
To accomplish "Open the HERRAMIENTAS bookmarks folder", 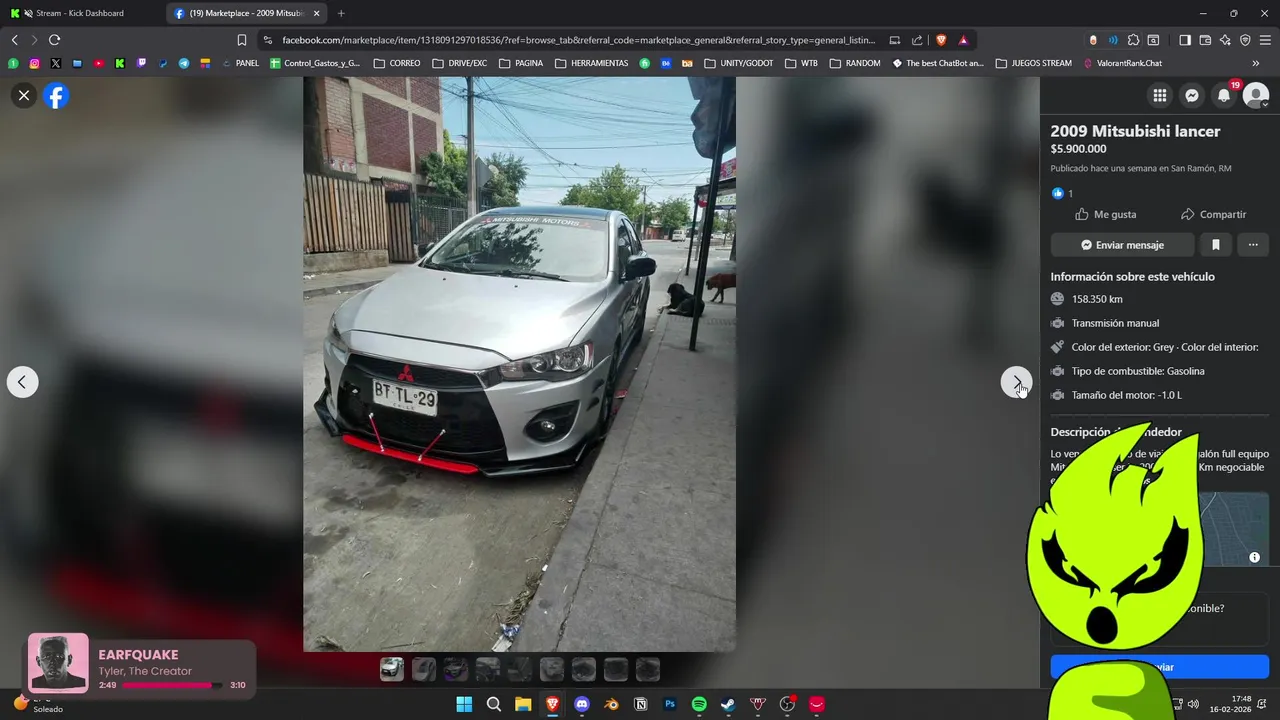I will coord(592,63).
